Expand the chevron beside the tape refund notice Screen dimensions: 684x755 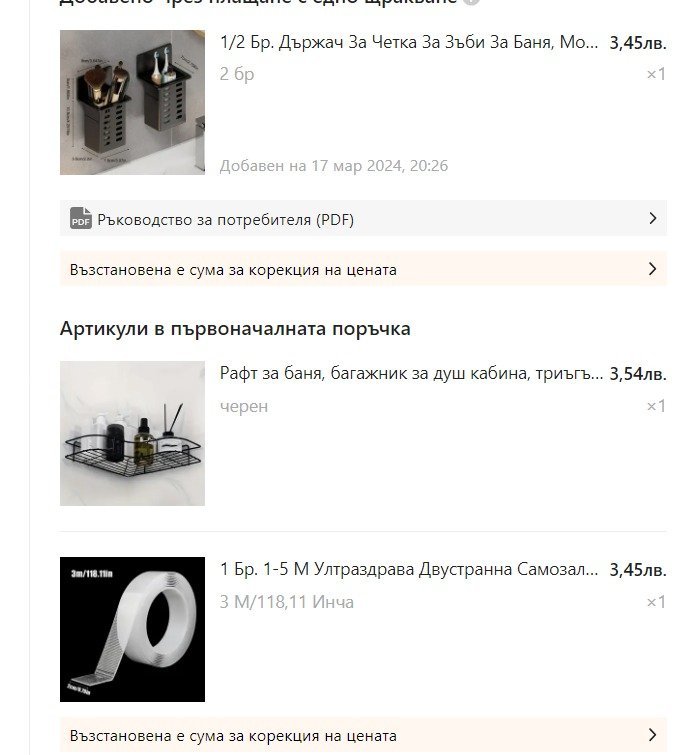652,735
